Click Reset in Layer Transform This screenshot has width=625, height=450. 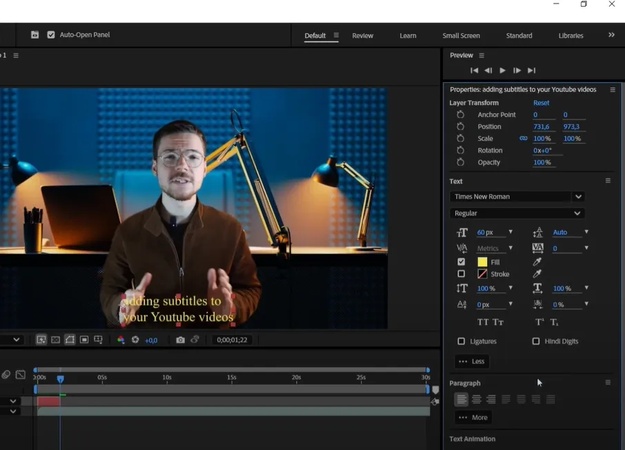pyautogui.click(x=541, y=103)
